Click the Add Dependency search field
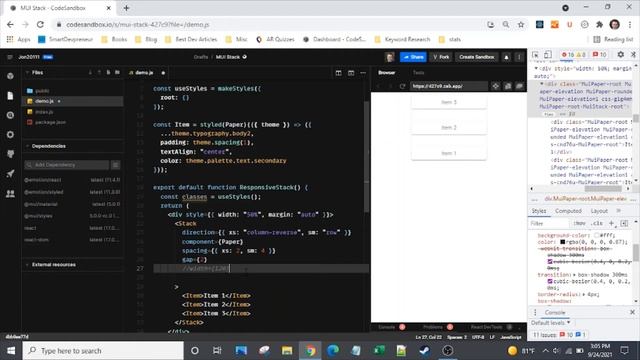 coord(67,164)
